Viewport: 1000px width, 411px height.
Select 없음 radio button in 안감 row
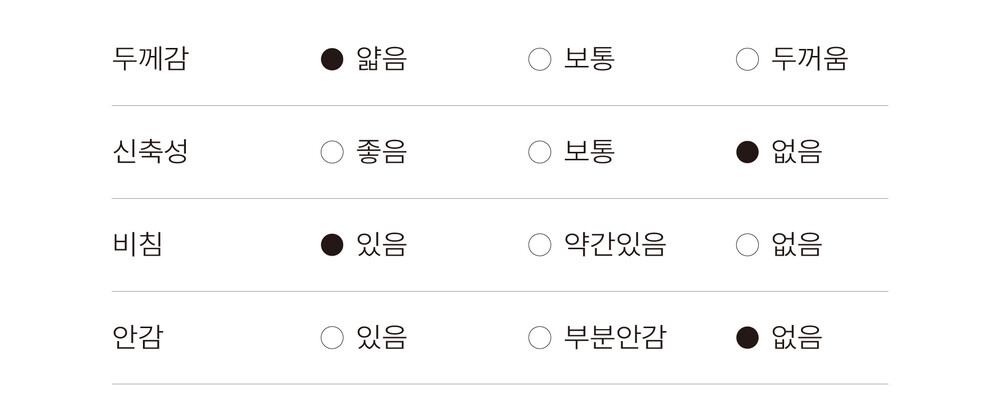point(747,338)
